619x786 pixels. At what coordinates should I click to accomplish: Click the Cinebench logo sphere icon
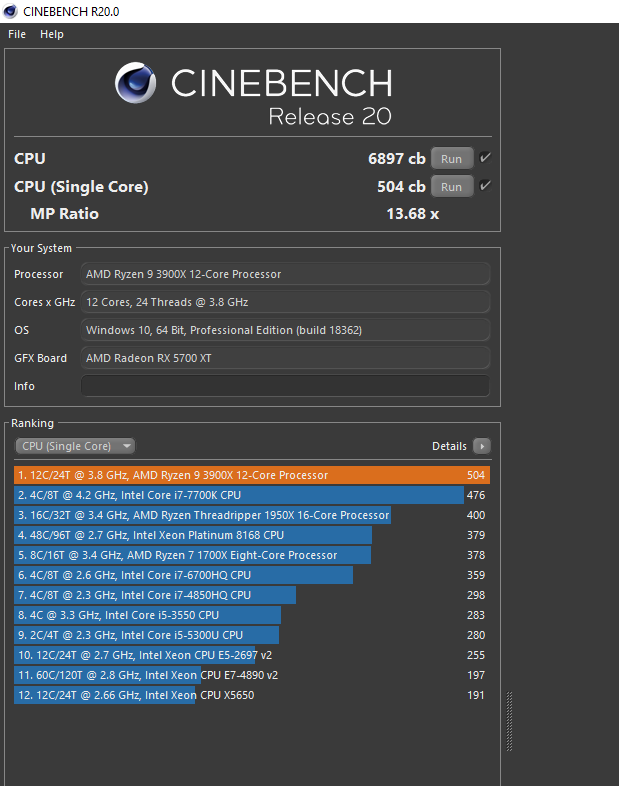135,83
